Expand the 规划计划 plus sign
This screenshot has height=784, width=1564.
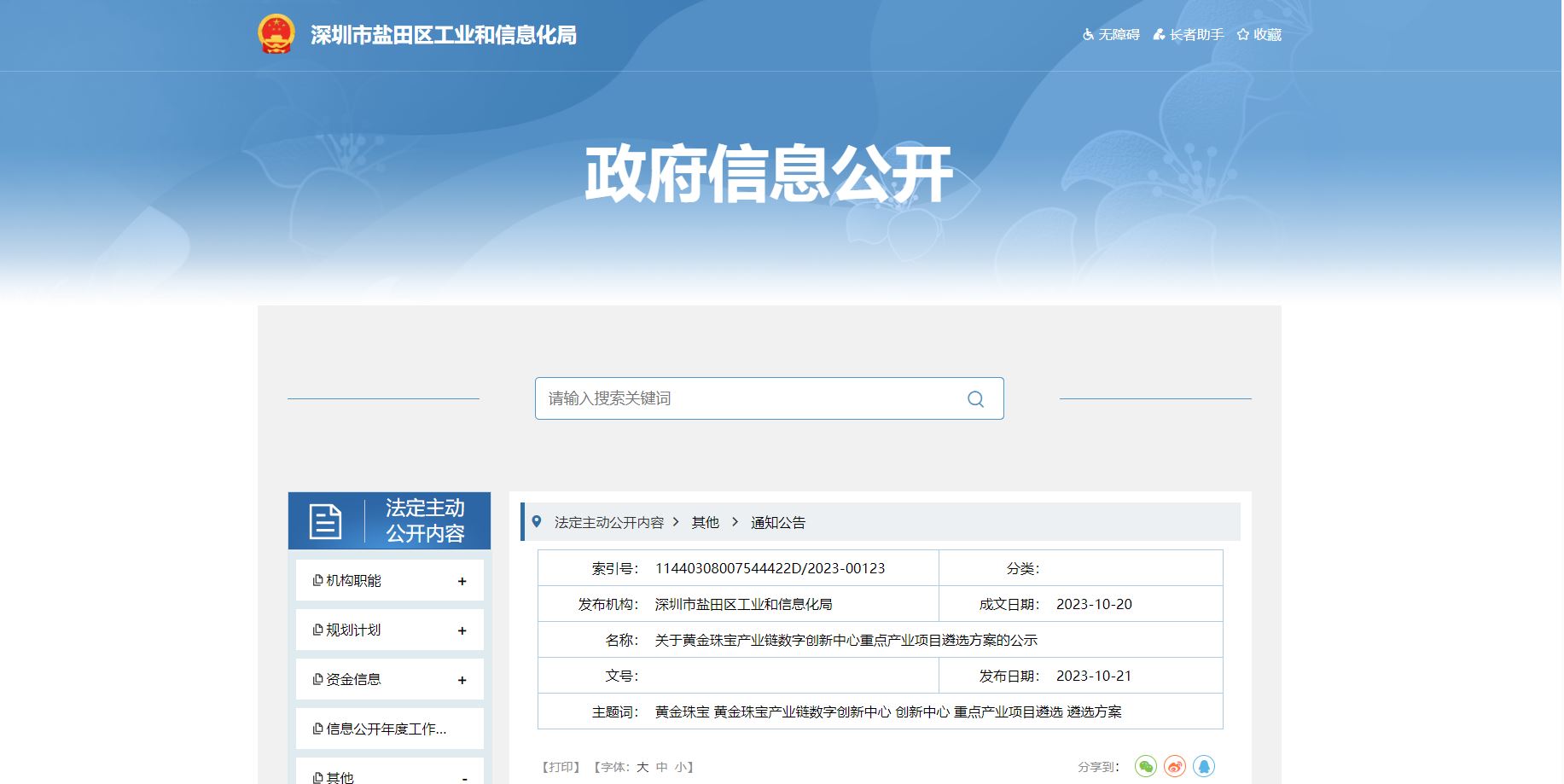[462, 630]
